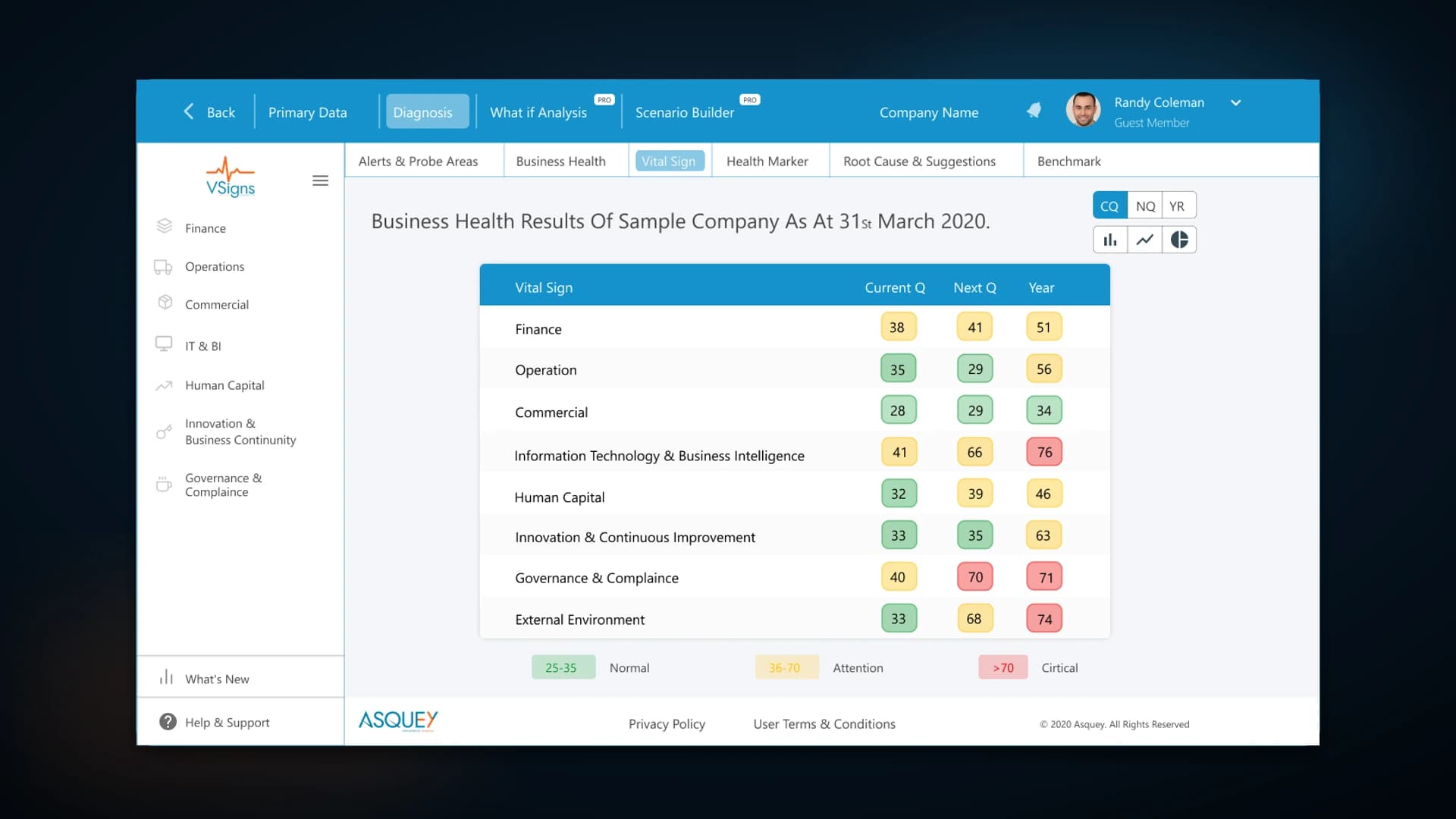This screenshot has height=819, width=1456.
Task: Open the Benchmark tab
Action: pos(1069,162)
